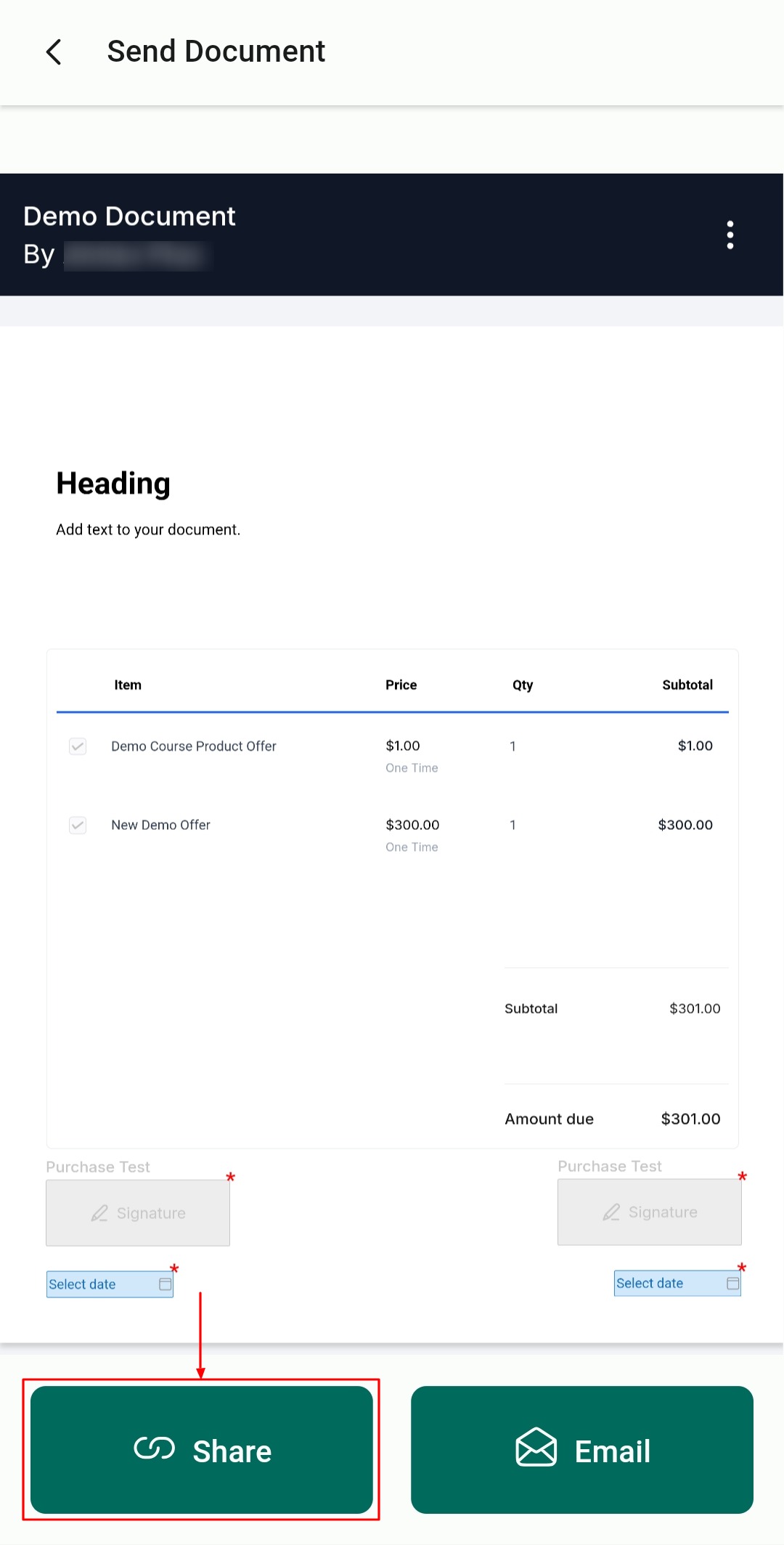Click the Heading text in the document
This screenshot has height=1545, width=784.
113,484
